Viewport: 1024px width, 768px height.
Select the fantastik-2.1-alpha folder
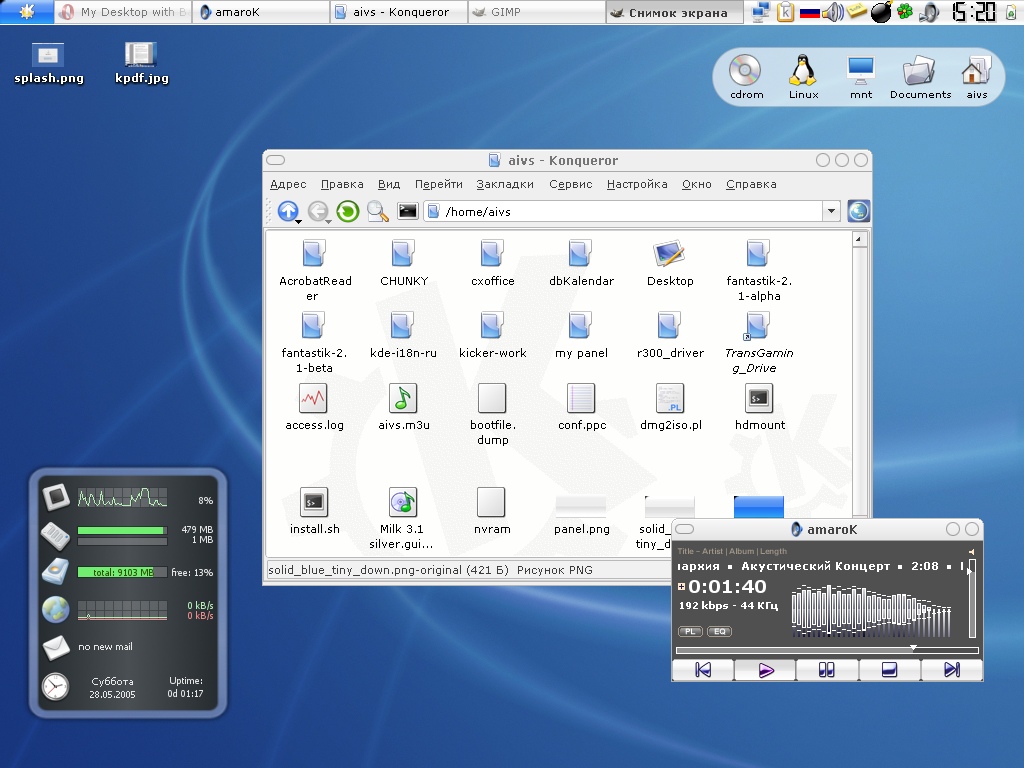[759, 270]
